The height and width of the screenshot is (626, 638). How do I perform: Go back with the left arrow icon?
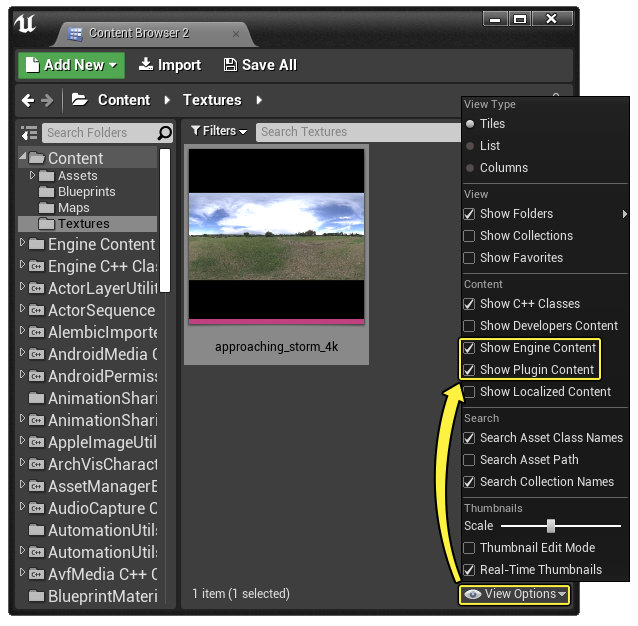point(28,100)
